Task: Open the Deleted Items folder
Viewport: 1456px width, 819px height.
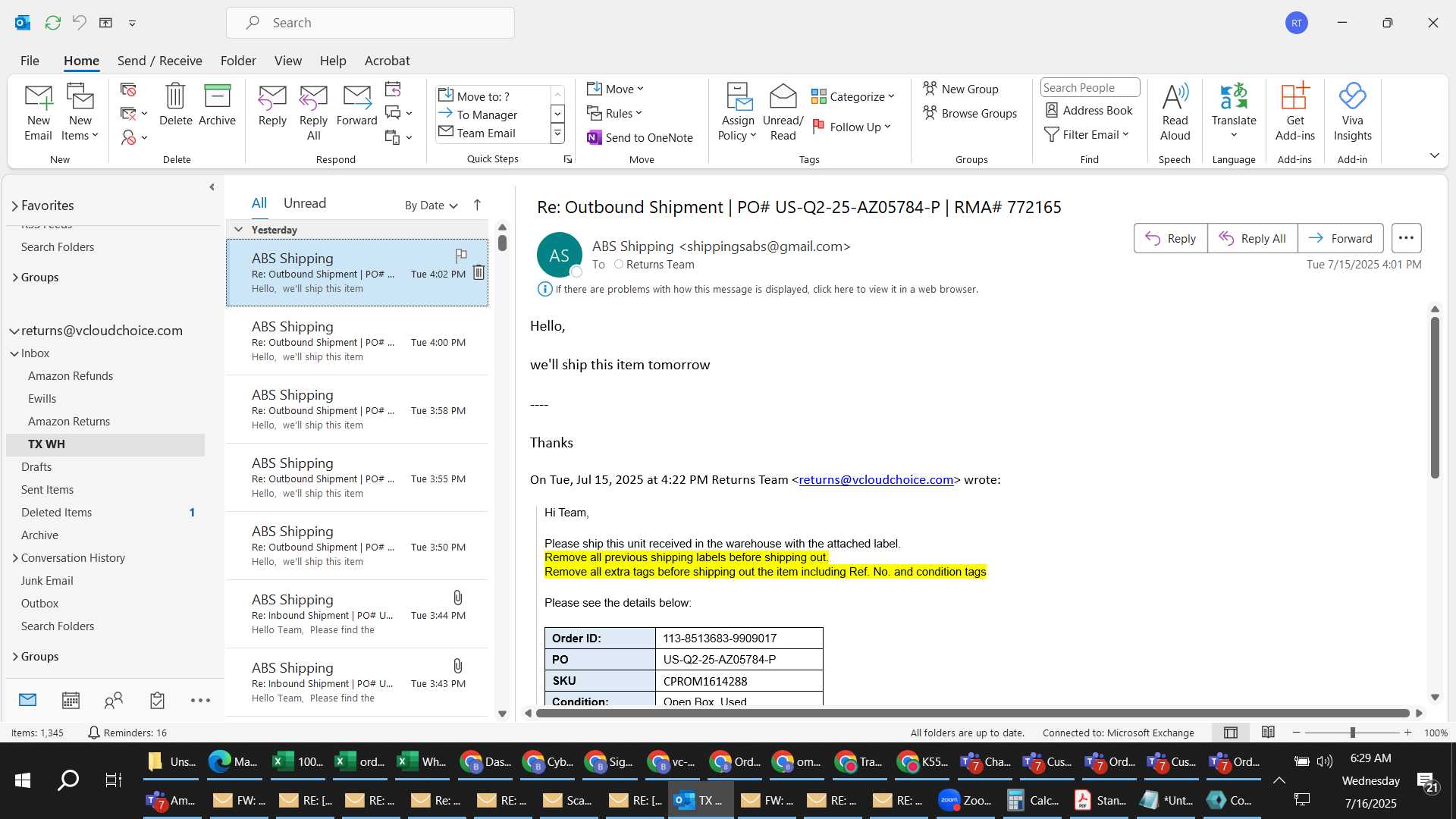Action: [56, 513]
